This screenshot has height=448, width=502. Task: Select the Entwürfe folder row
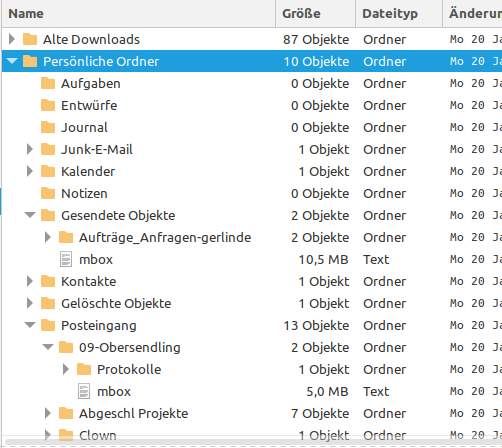click(252, 105)
